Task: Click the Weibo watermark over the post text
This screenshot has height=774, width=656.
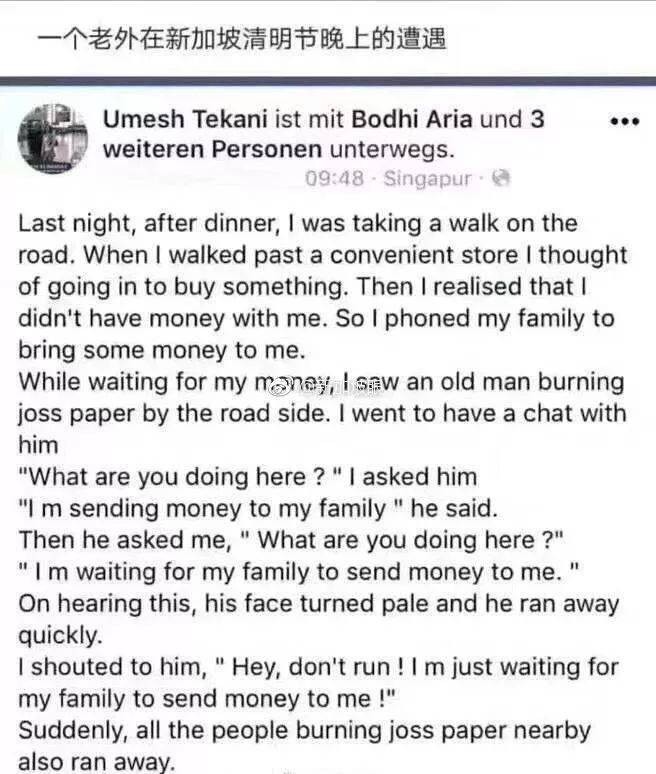Action: tap(328, 383)
